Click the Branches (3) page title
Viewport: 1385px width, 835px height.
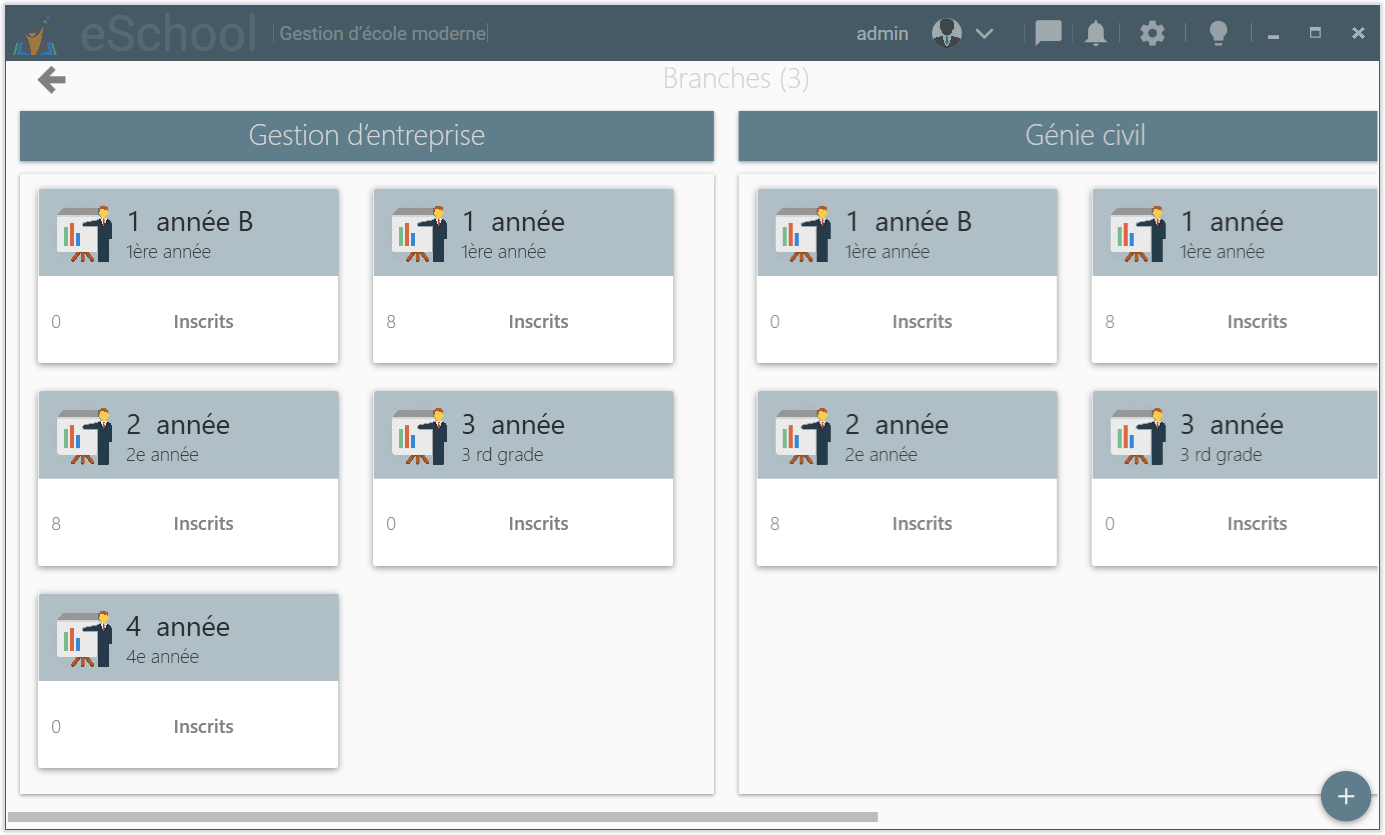[736, 79]
